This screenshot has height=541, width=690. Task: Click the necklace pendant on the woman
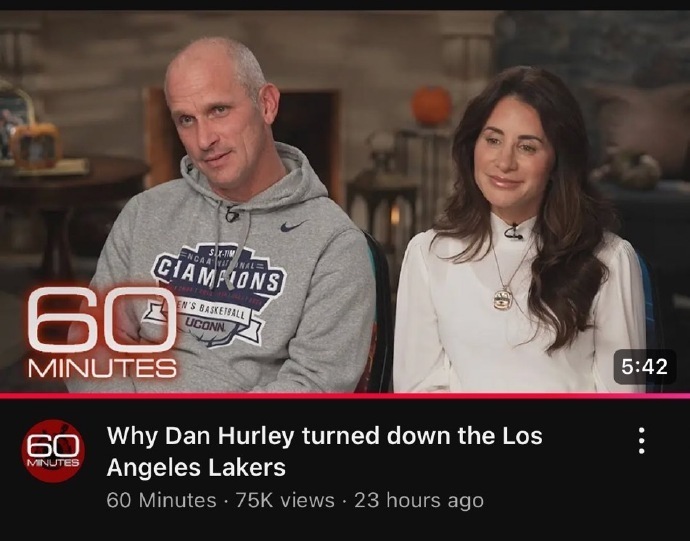503,299
